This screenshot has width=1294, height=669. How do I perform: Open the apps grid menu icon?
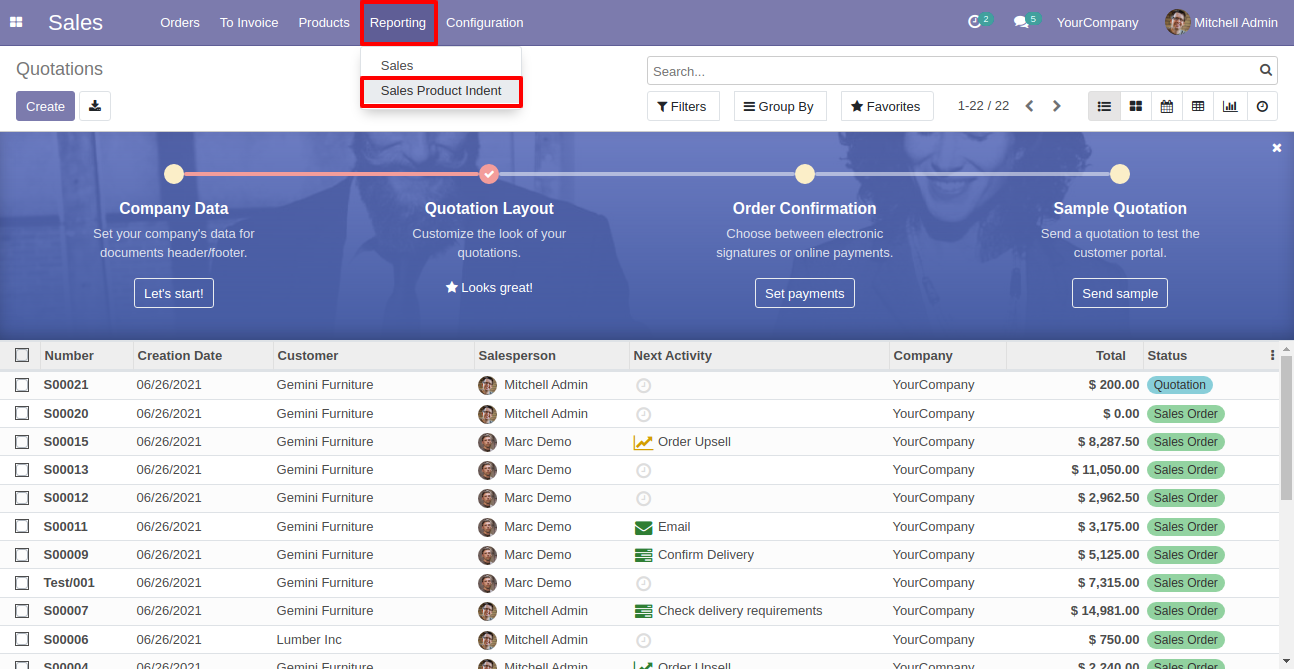(x=16, y=22)
